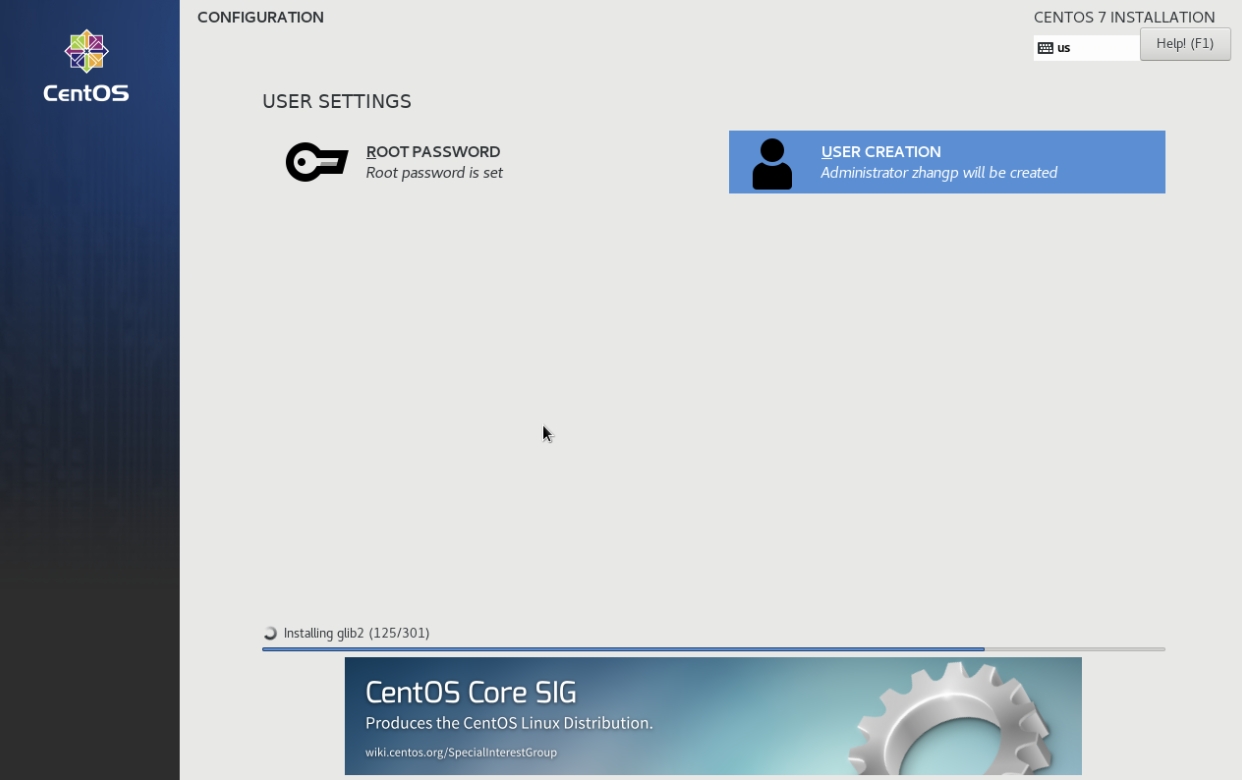Open USER CREATION settings
Image resolution: width=1242 pixels, height=780 pixels.
[x=947, y=162]
